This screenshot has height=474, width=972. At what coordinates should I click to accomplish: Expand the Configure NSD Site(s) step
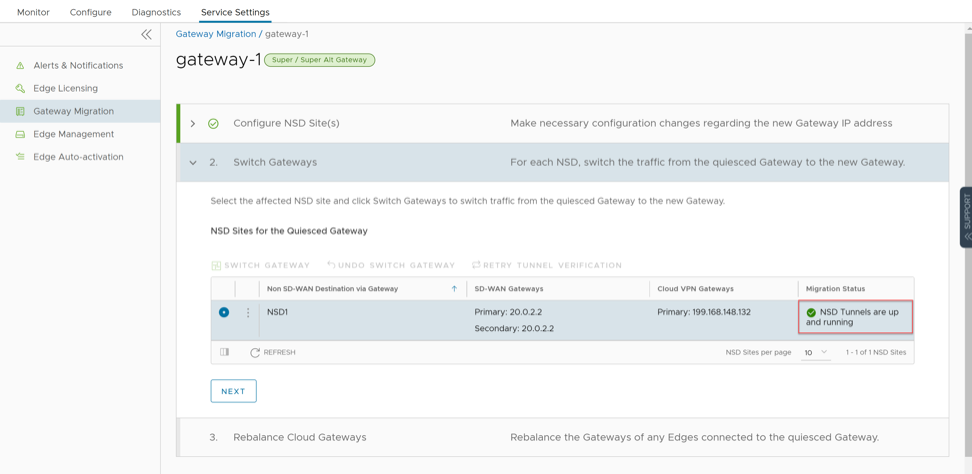click(x=193, y=124)
